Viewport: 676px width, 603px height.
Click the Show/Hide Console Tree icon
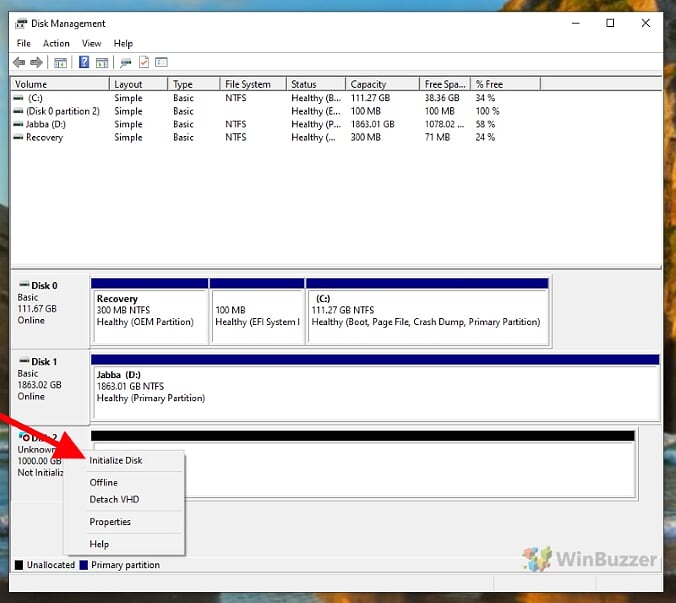(60, 63)
